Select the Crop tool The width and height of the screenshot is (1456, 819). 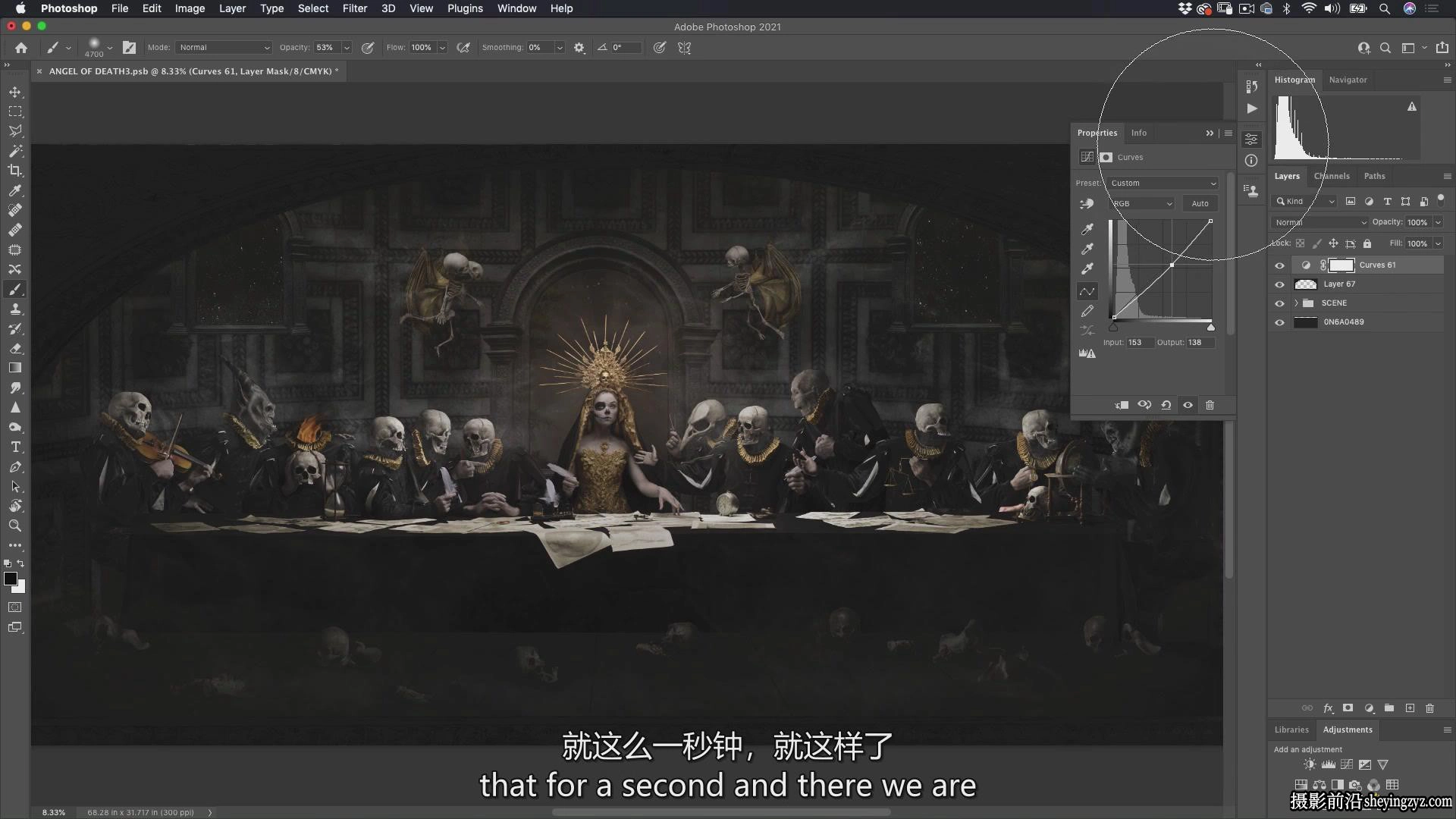(x=15, y=171)
